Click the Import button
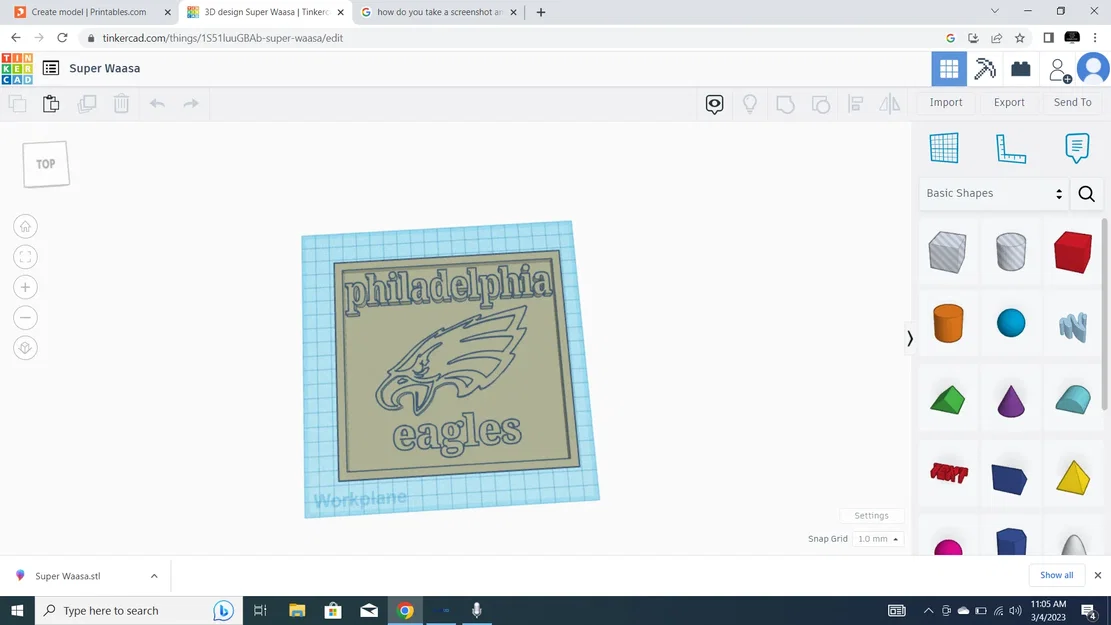Image resolution: width=1111 pixels, height=625 pixels. pos(946,103)
